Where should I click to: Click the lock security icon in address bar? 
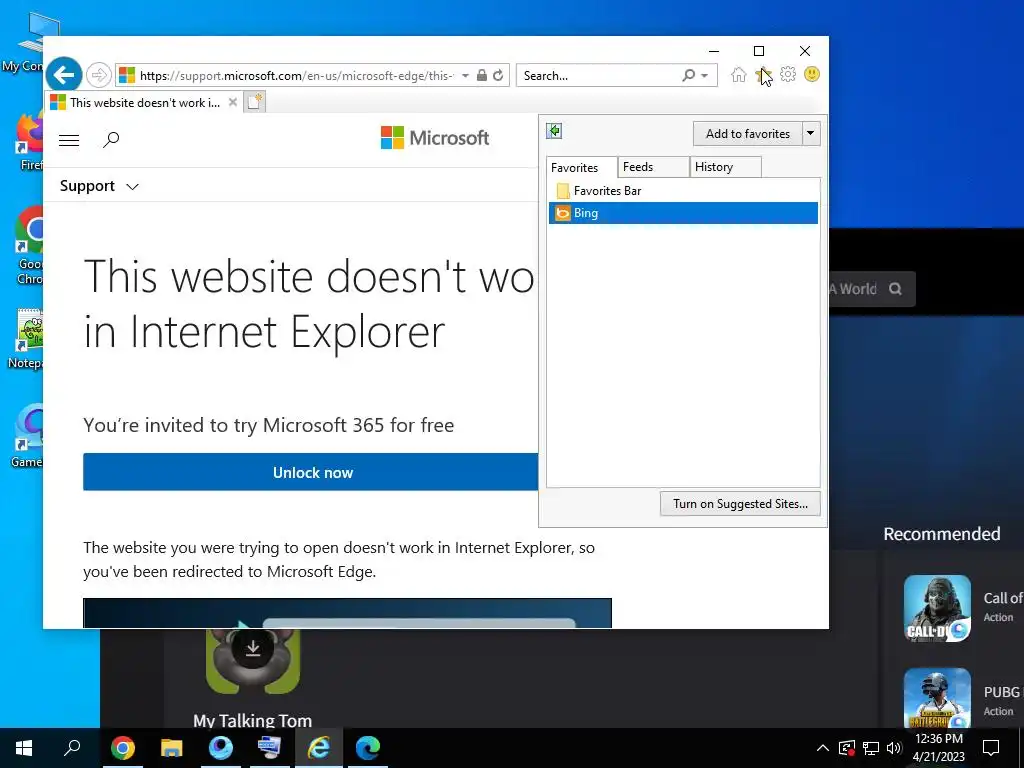482,75
